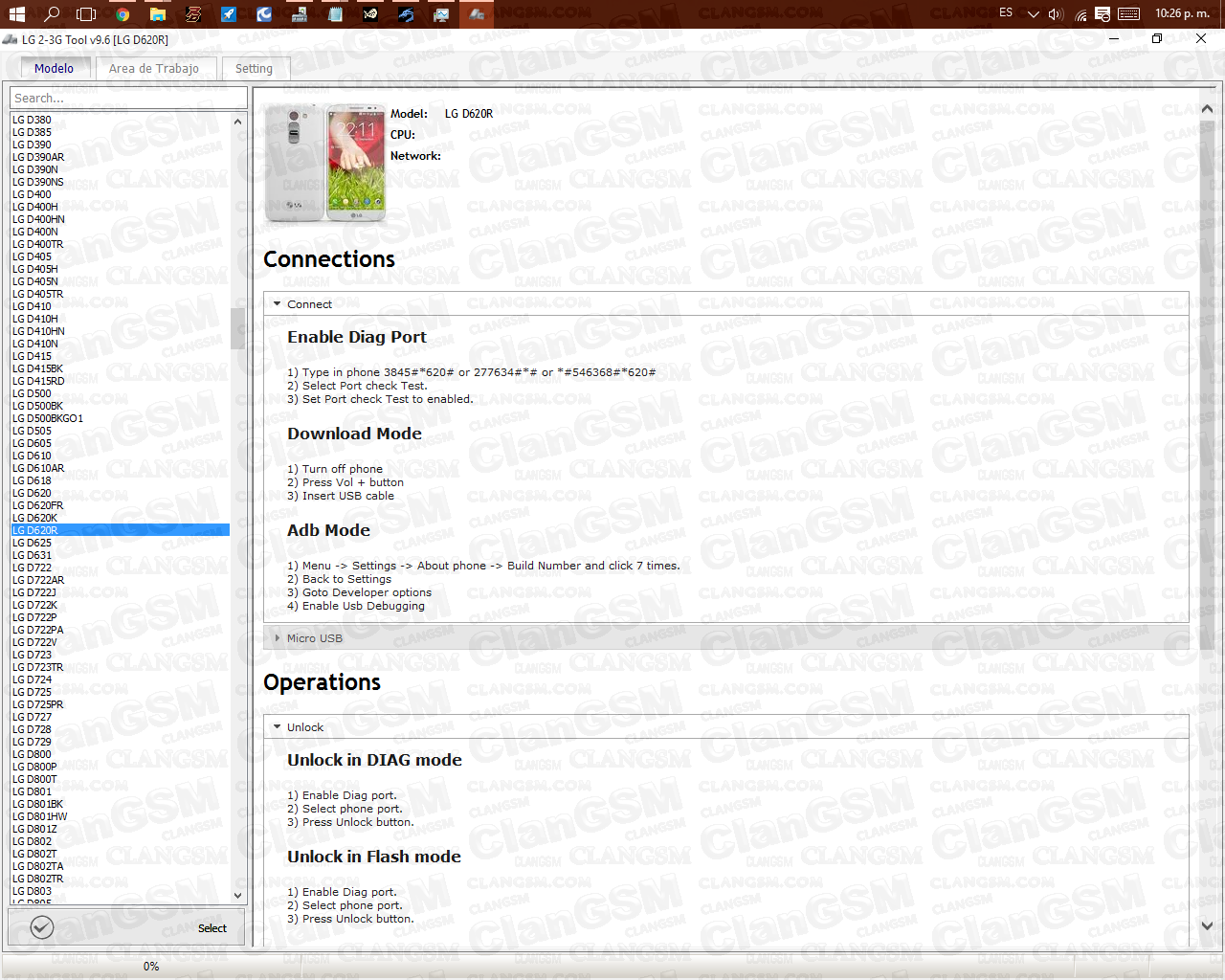Viewport: 1225px width, 980px height.
Task: Switch ES input language indicator
Action: coord(1006,12)
